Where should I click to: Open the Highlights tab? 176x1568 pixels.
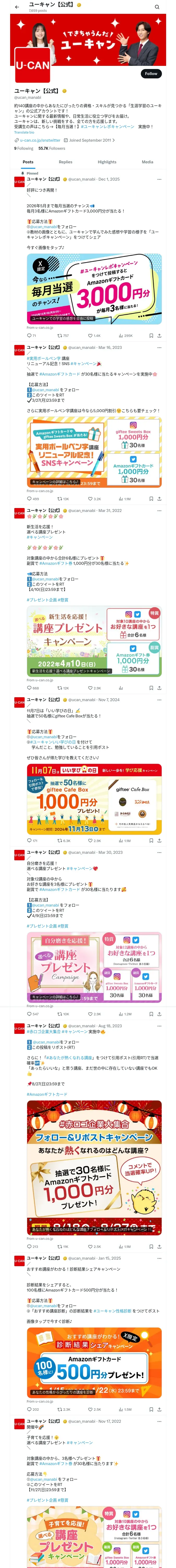[107, 162]
